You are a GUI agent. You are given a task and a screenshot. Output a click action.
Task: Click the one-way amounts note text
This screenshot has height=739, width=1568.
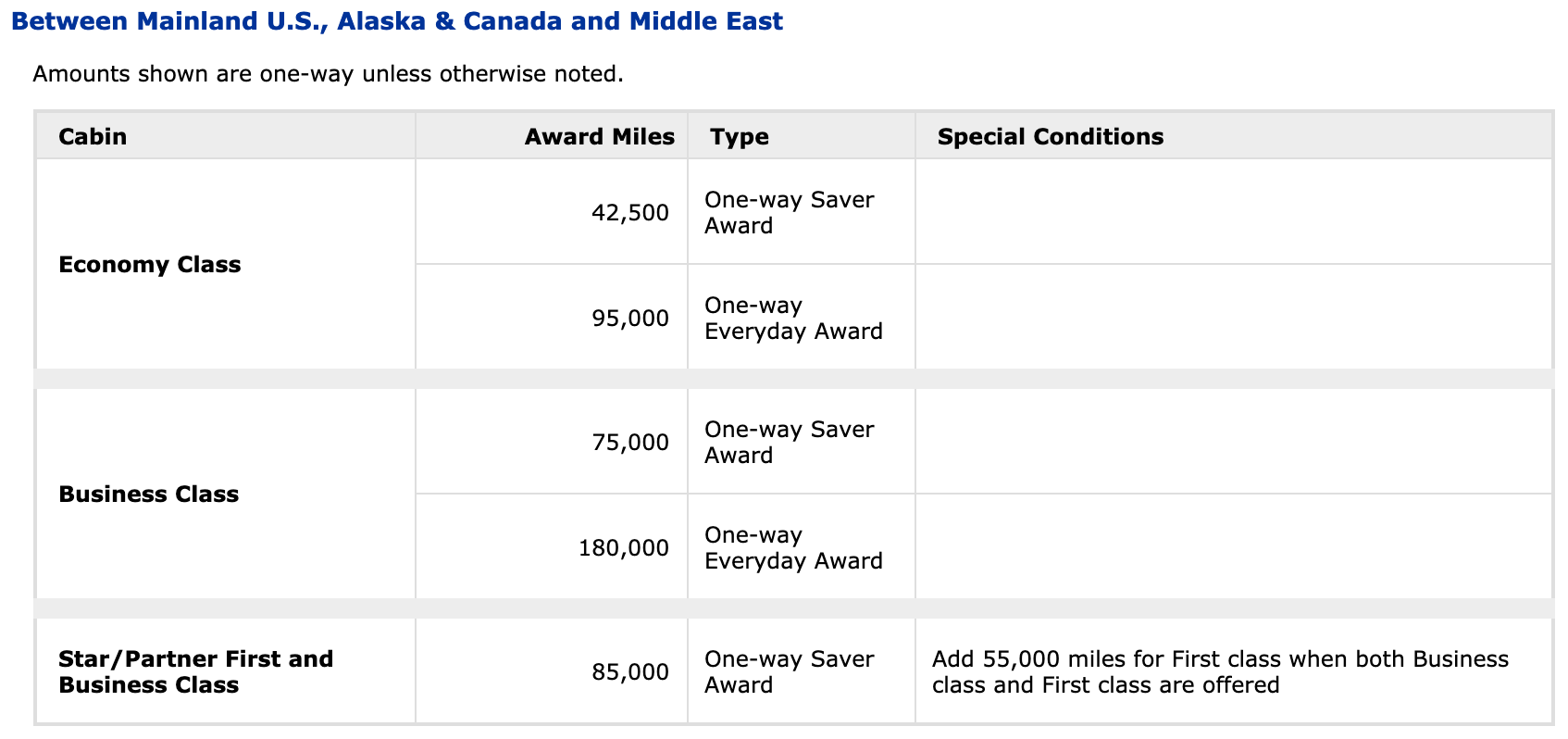coord(328,74)
